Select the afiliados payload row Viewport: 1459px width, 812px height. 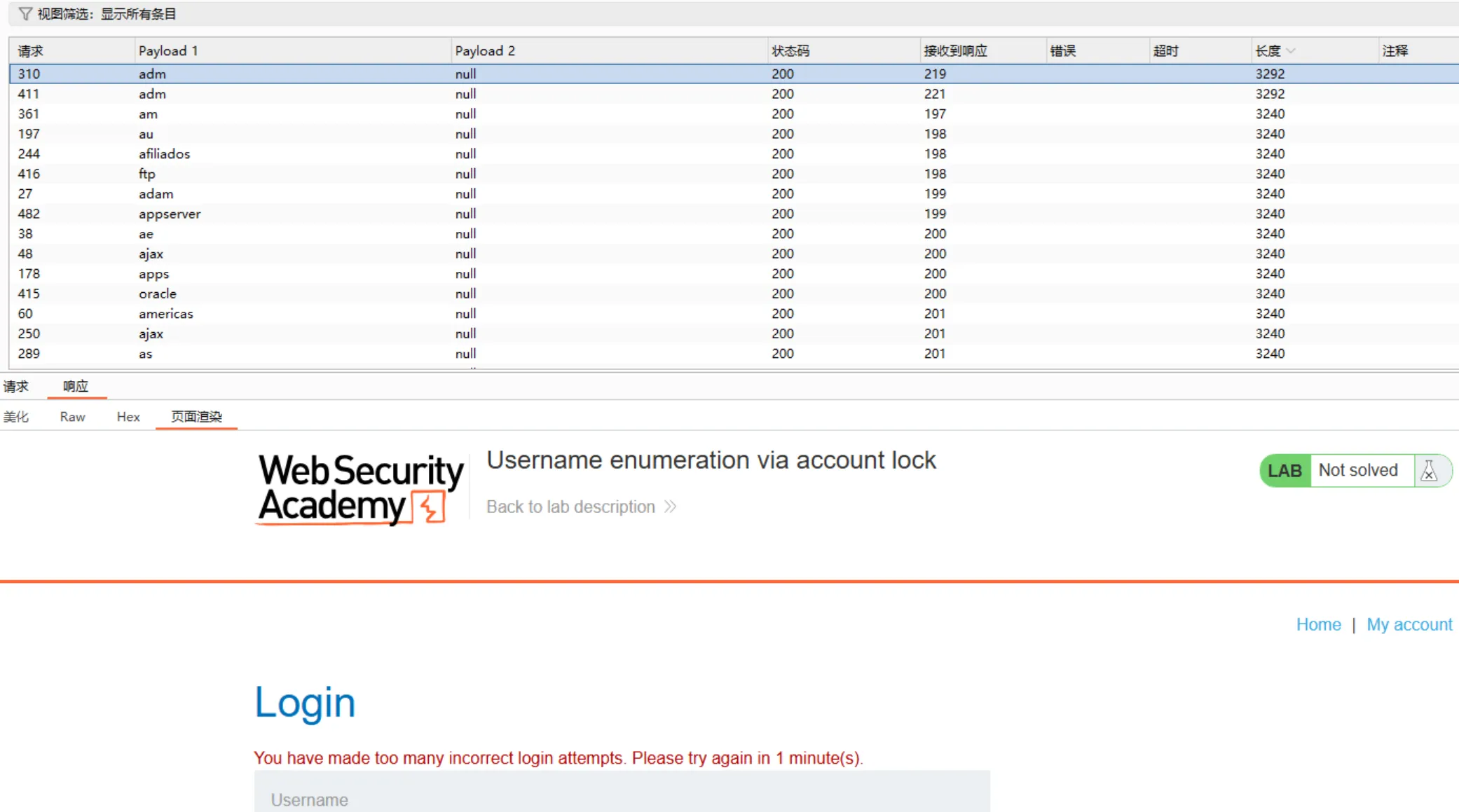pyautogui.click(x=164, y=154)
